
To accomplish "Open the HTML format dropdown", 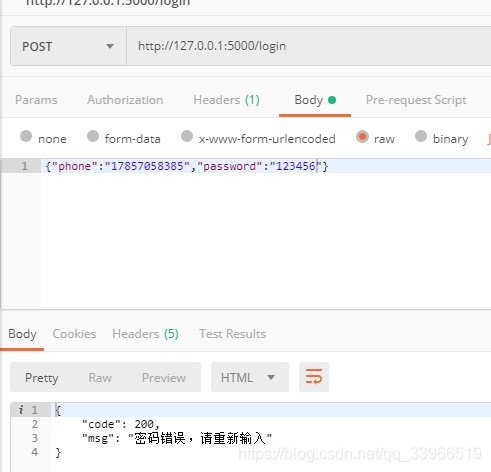I will coord(250,377).
